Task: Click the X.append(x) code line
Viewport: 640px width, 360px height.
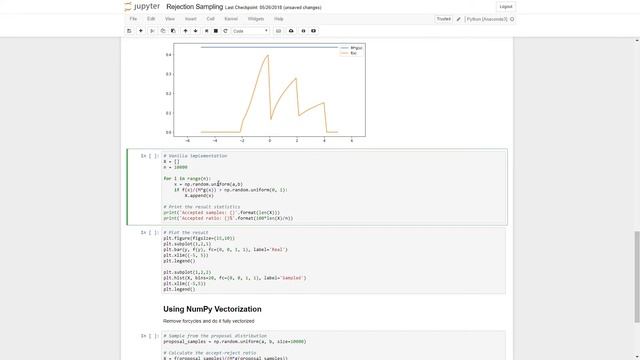Action: point(199,196)
